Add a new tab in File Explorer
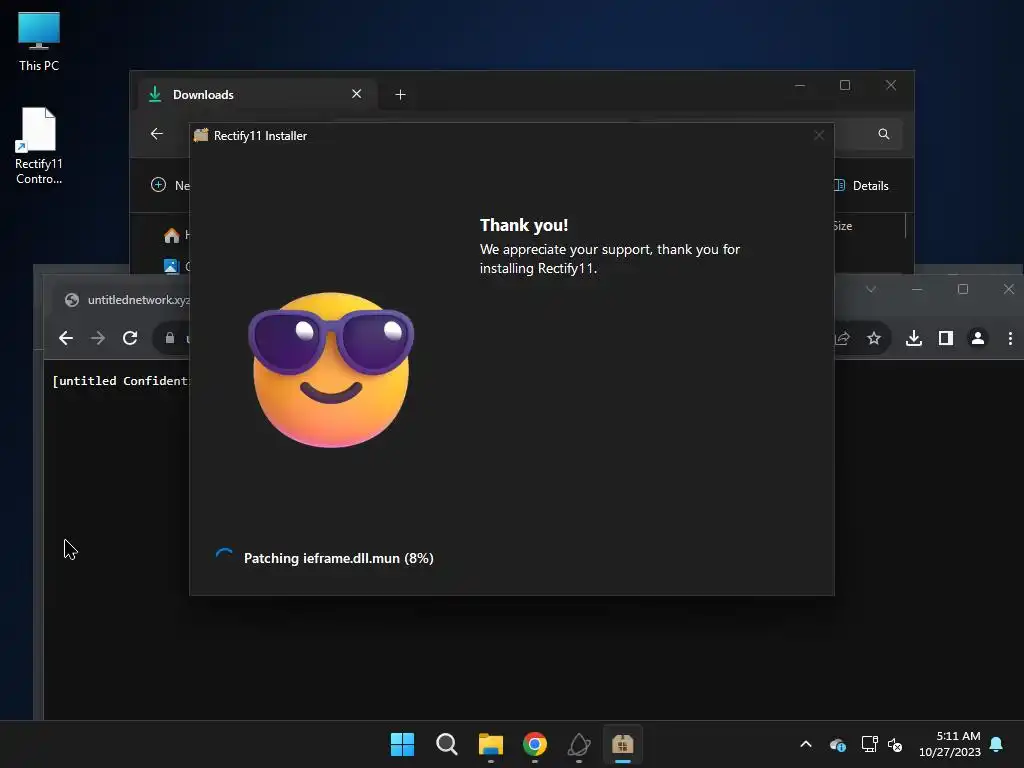 tap(400, 95)
